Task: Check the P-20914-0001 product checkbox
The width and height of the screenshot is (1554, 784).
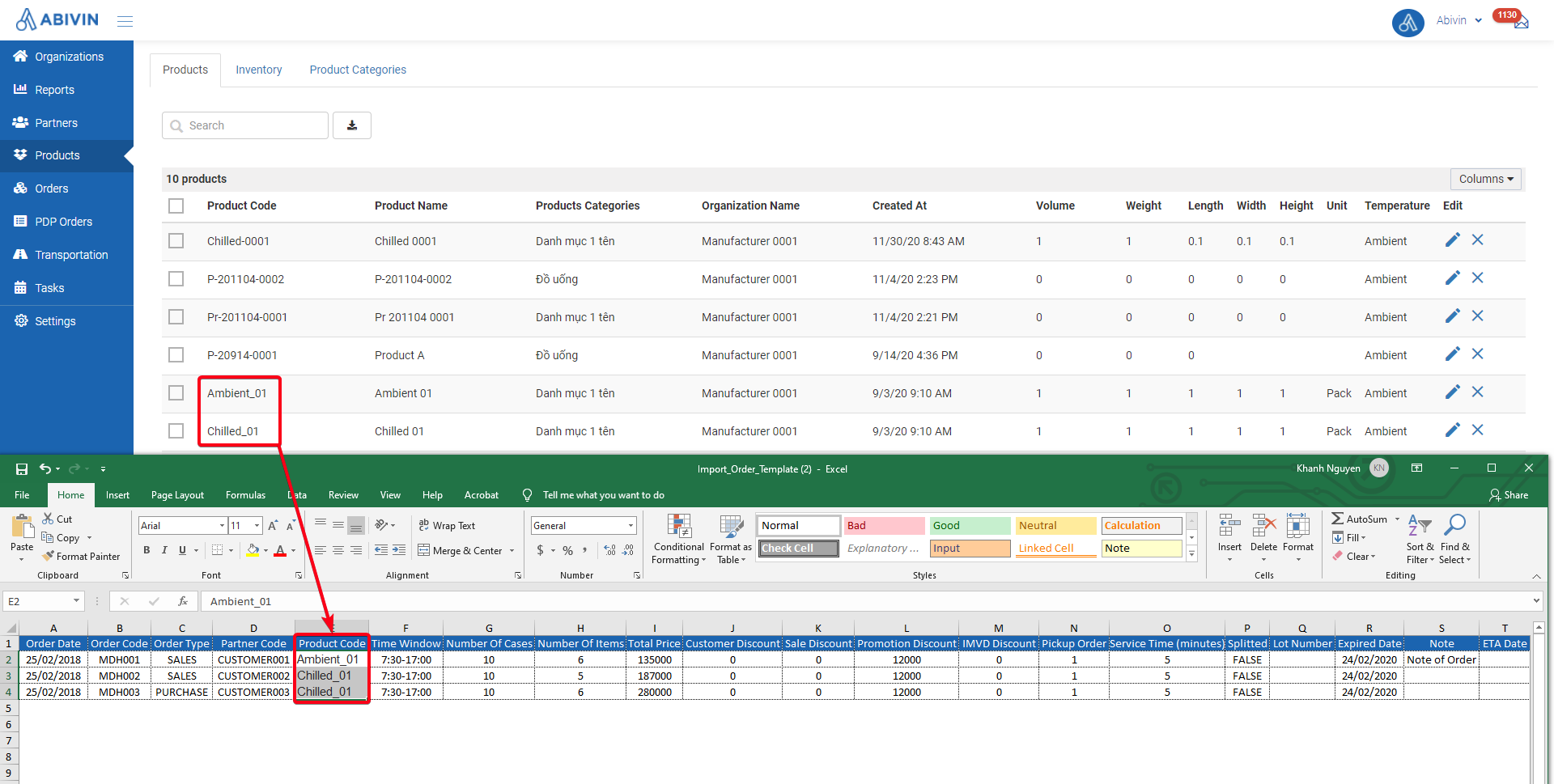Action: coord(176,355)
